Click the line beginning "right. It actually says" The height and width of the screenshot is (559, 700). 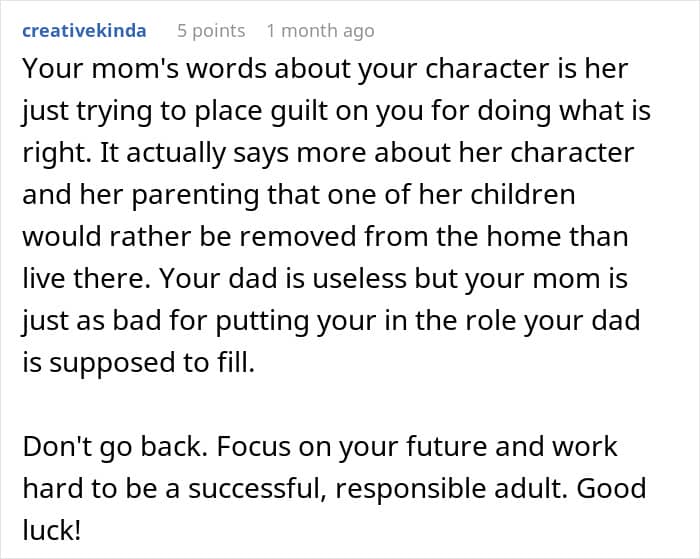pos(328,153)
